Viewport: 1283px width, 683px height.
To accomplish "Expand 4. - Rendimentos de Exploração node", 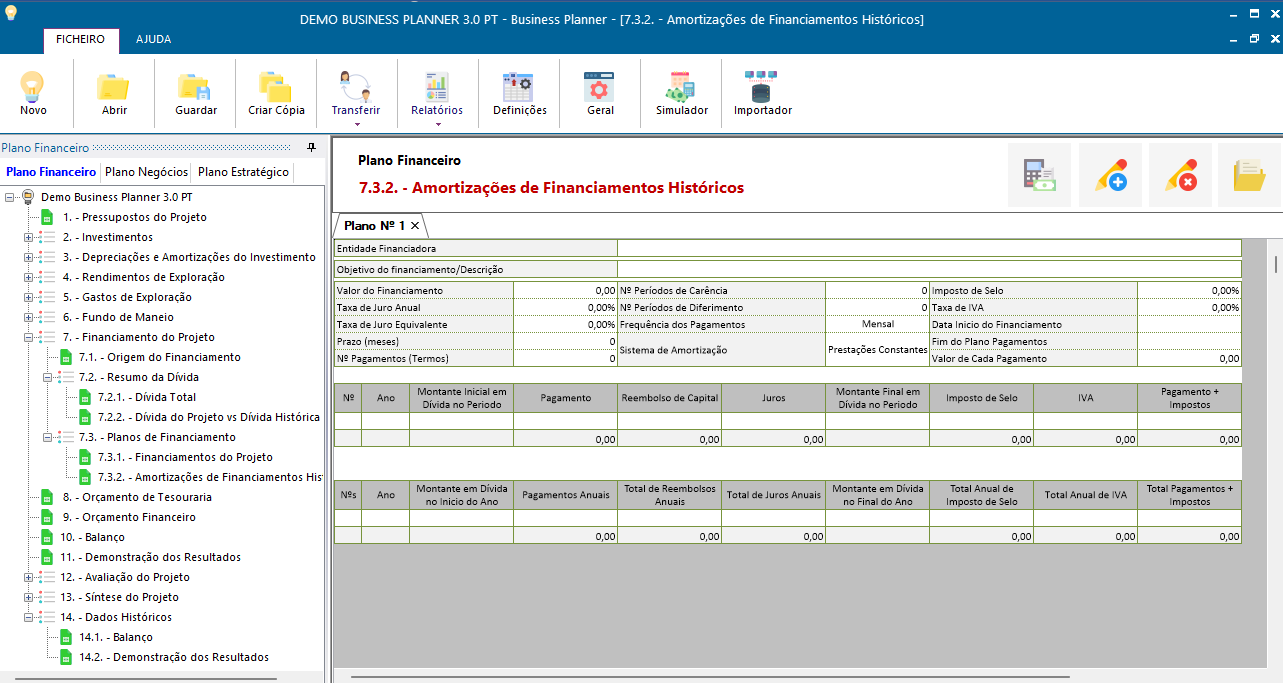I will click(28, 277).
